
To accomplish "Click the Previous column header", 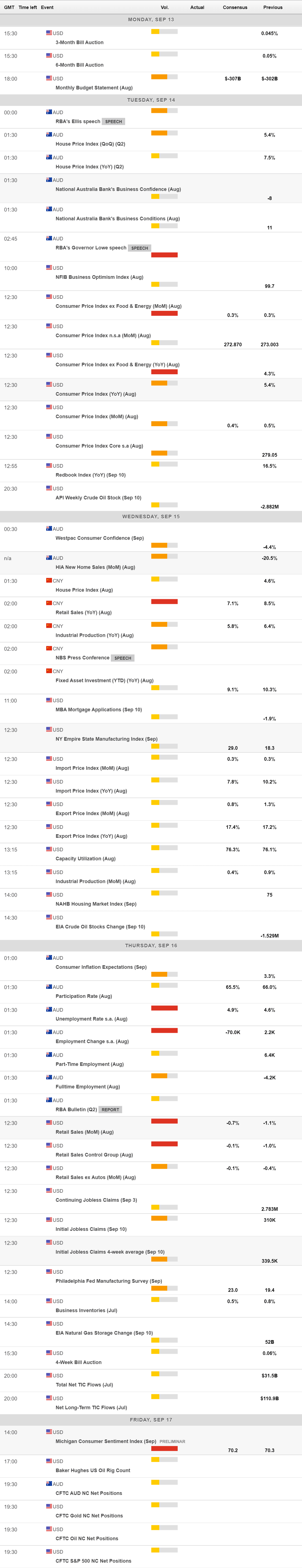I will point(273,7).
